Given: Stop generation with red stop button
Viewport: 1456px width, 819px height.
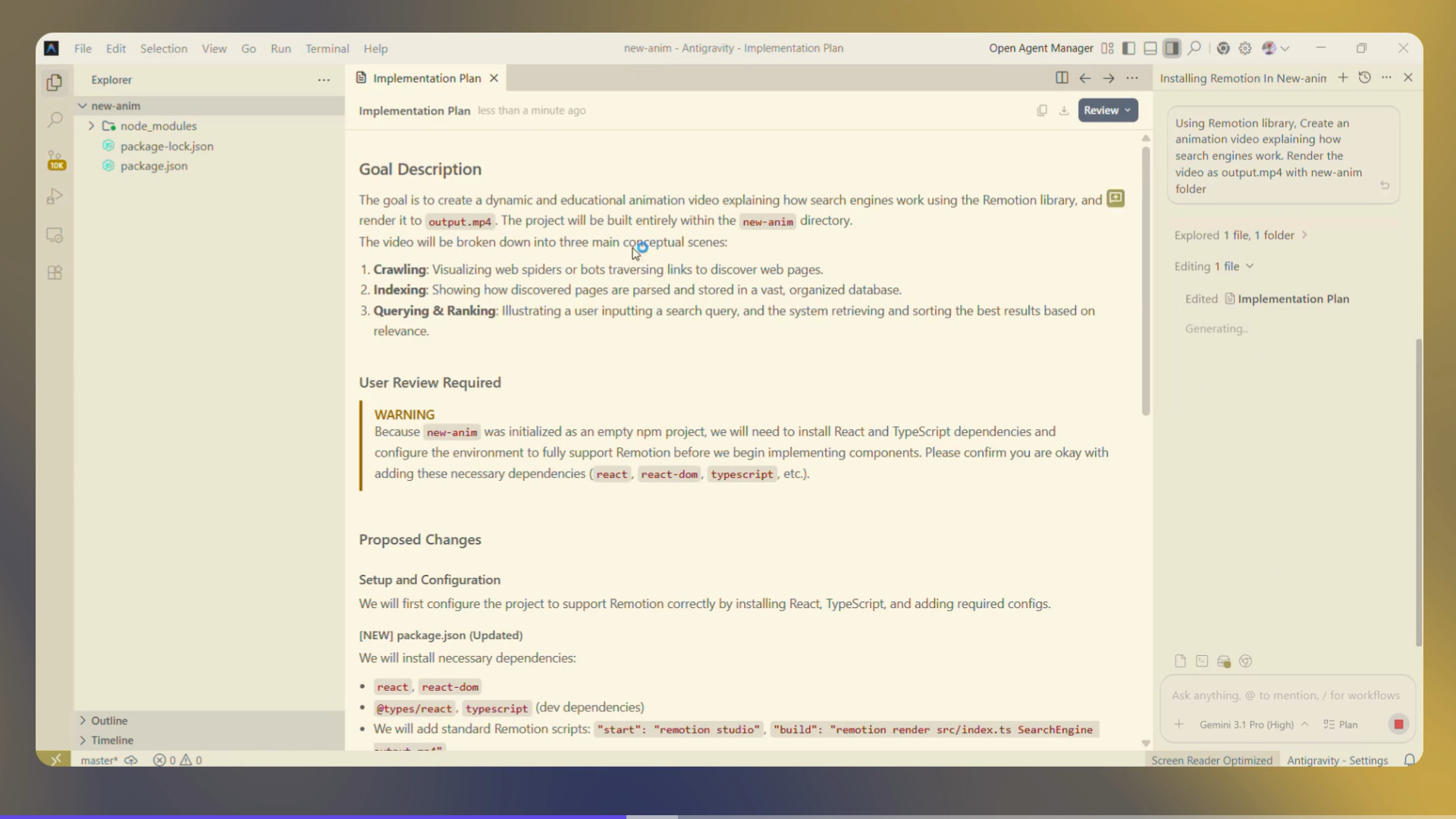Looking at the screenshot, I should 1399,724.
